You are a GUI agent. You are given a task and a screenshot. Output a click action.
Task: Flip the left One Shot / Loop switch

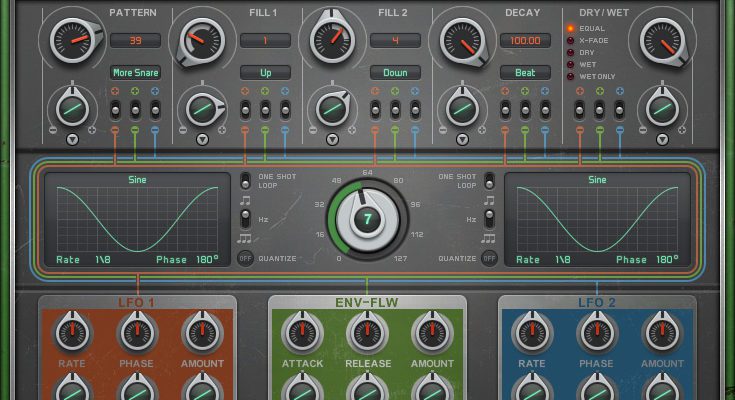245,182
